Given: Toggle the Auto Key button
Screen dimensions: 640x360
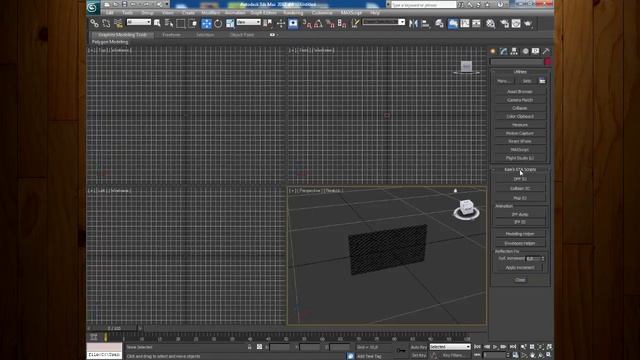Looking at the screenshot, I should (x=418, y=347).
